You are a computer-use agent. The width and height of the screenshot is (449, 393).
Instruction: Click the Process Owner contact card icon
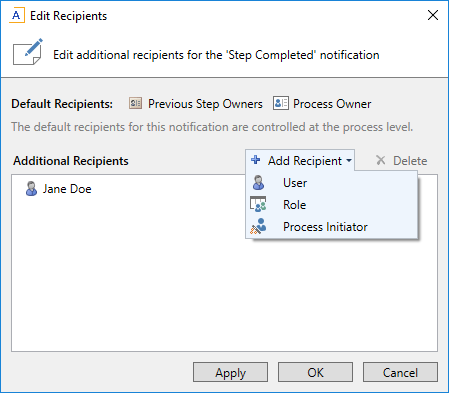click(281, 103)
